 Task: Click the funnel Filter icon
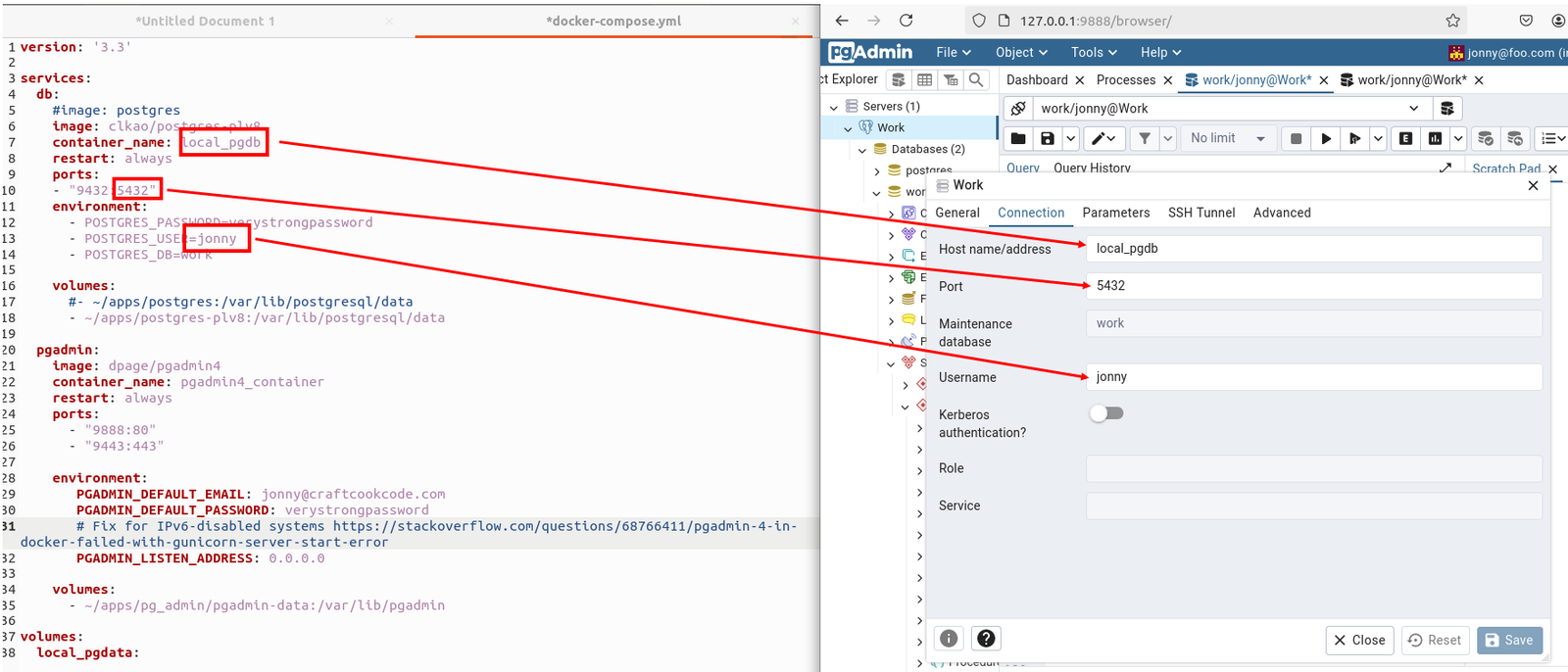pyautogui.click(x=1145, y=138)
